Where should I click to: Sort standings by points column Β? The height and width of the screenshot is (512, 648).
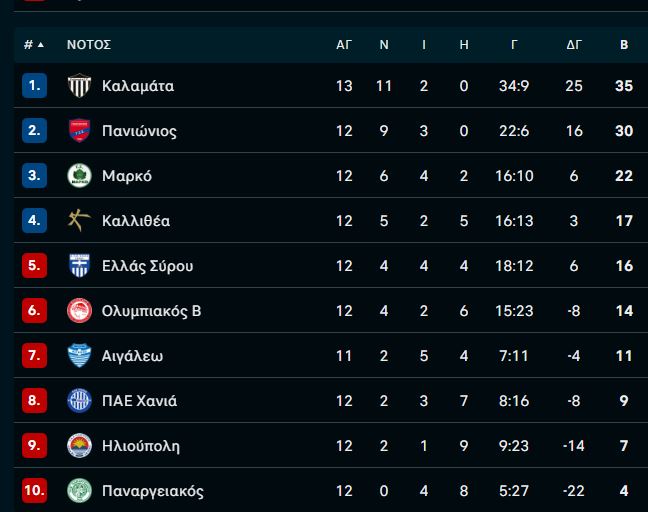(624, 45)
